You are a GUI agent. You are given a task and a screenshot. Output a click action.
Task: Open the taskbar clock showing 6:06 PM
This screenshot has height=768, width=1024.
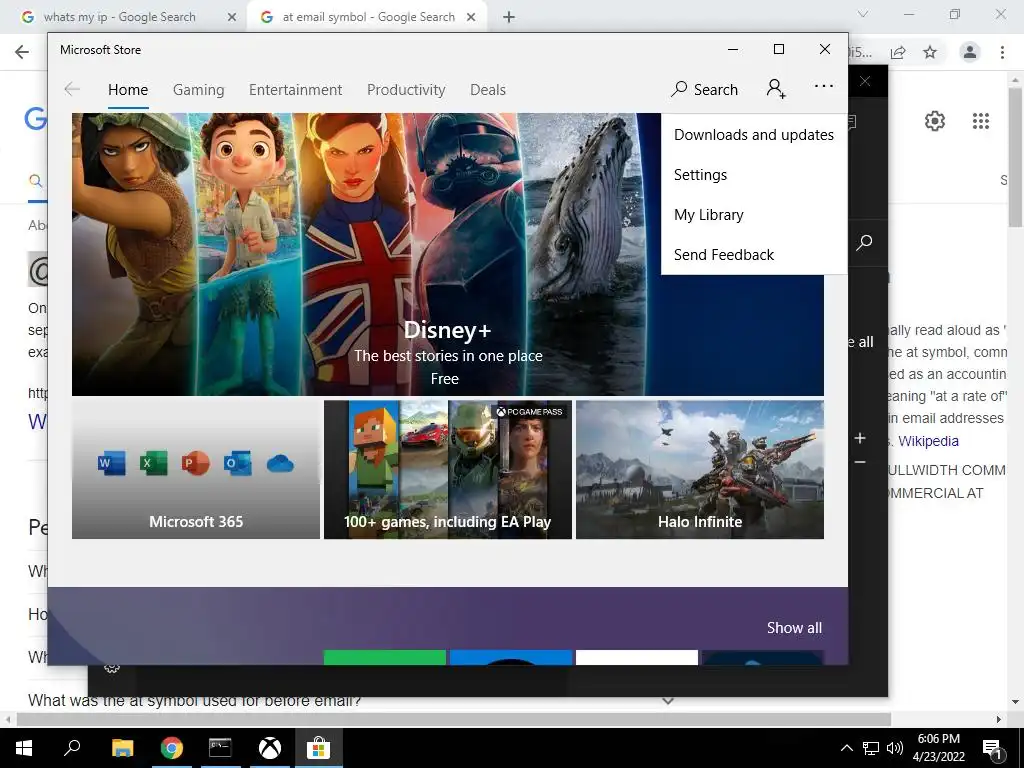coord(938,748)
